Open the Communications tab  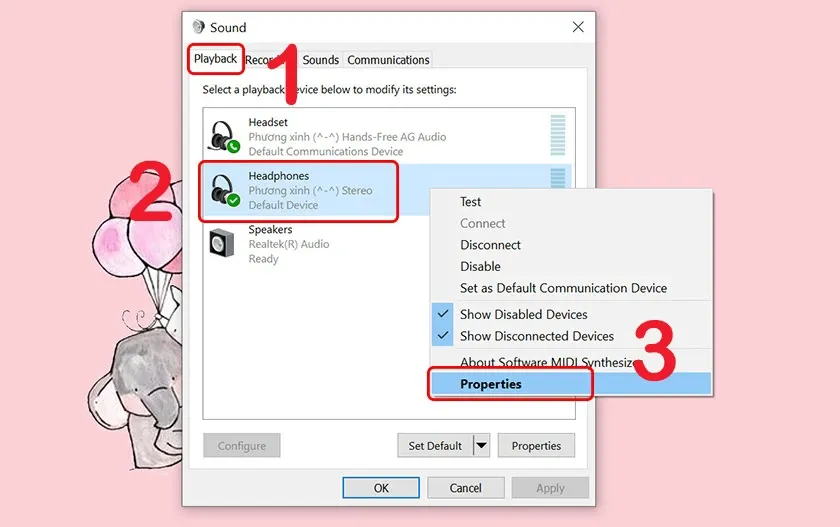coord(388,60)
